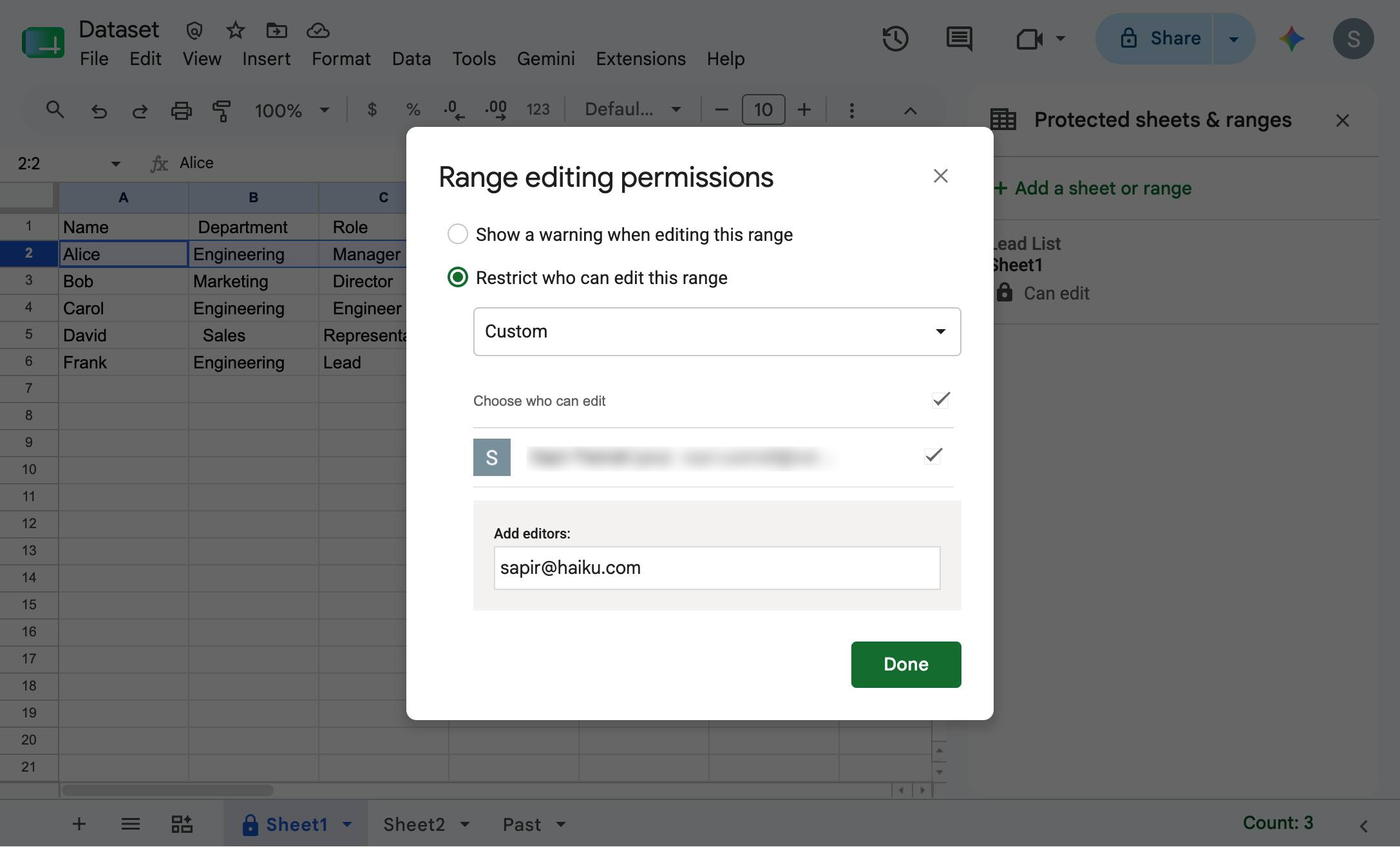Screen dimensions: 1400x847
Task: Expand the Share options arrow
Action: coord(1233,39)
